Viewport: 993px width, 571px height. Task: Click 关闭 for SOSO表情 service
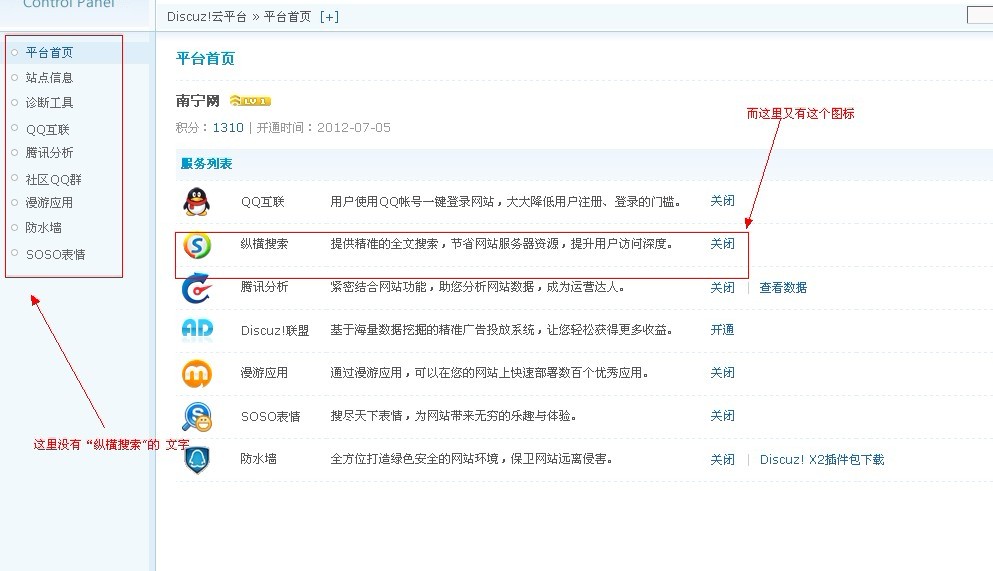[722, 416]
